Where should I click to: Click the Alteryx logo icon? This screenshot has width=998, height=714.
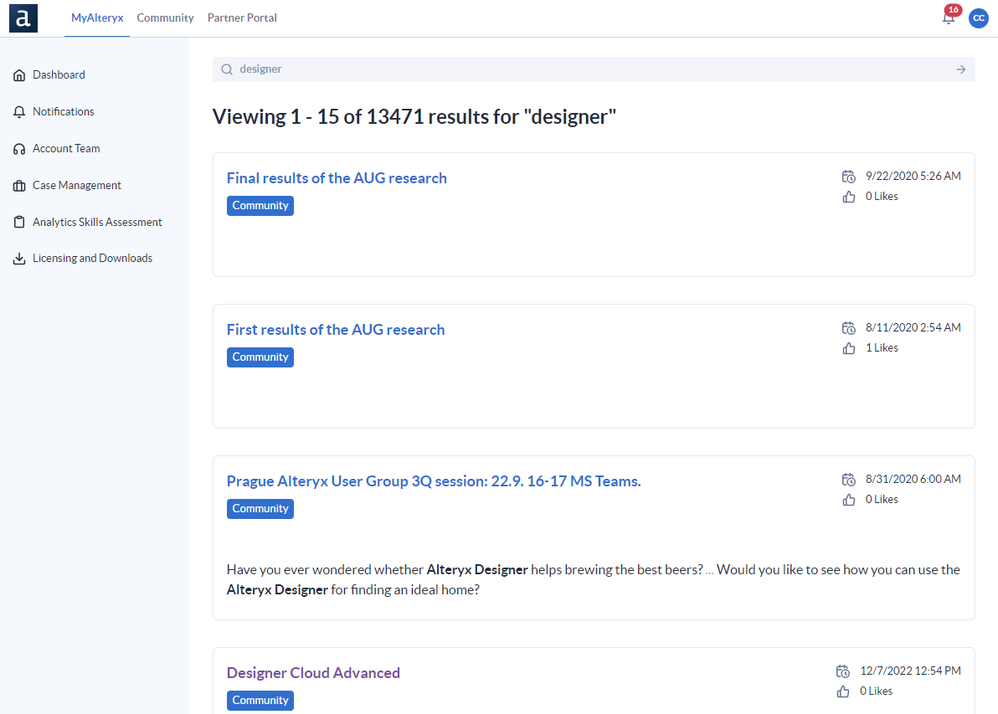pyautogui.click(x=23, y=18)
